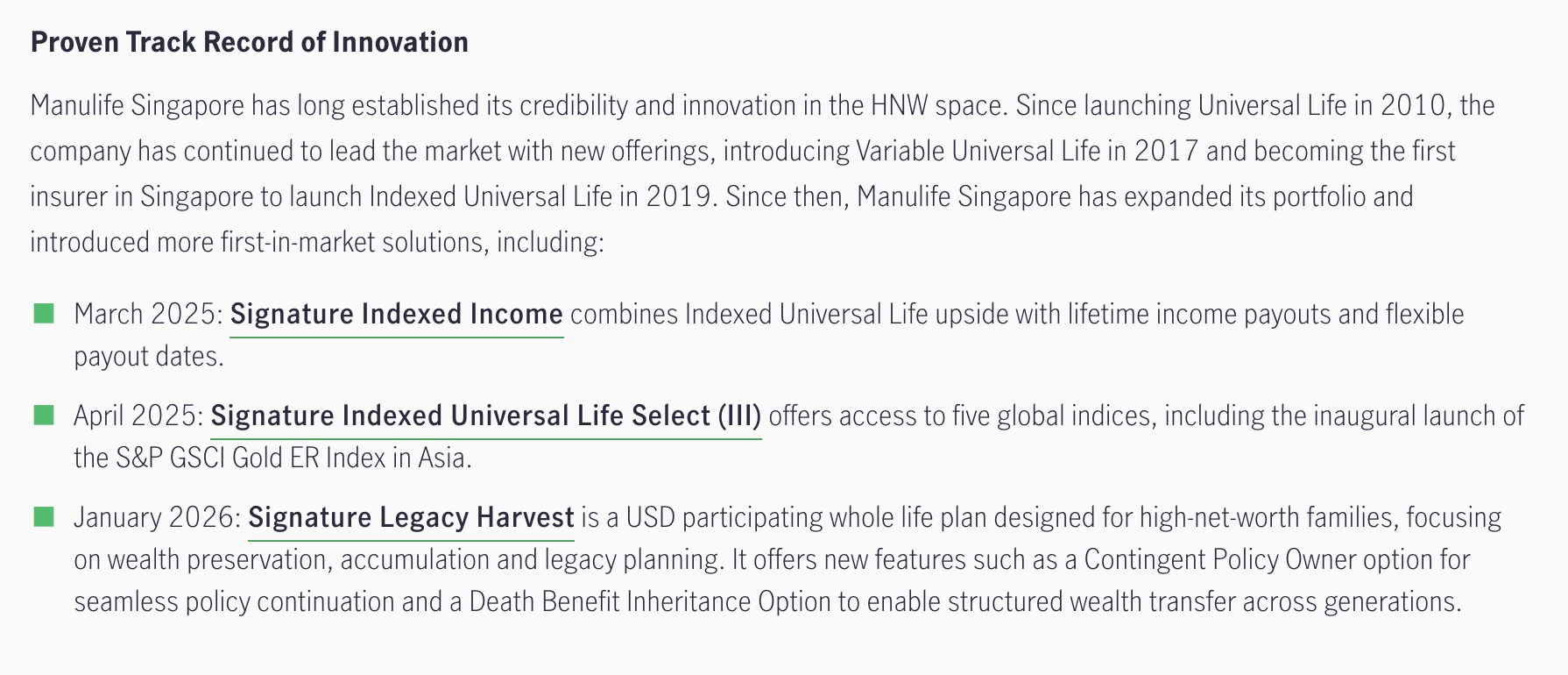1568x675 pixels.
Task: Click green bullet square beside January 2026
Action: click(x=43, y=516)
